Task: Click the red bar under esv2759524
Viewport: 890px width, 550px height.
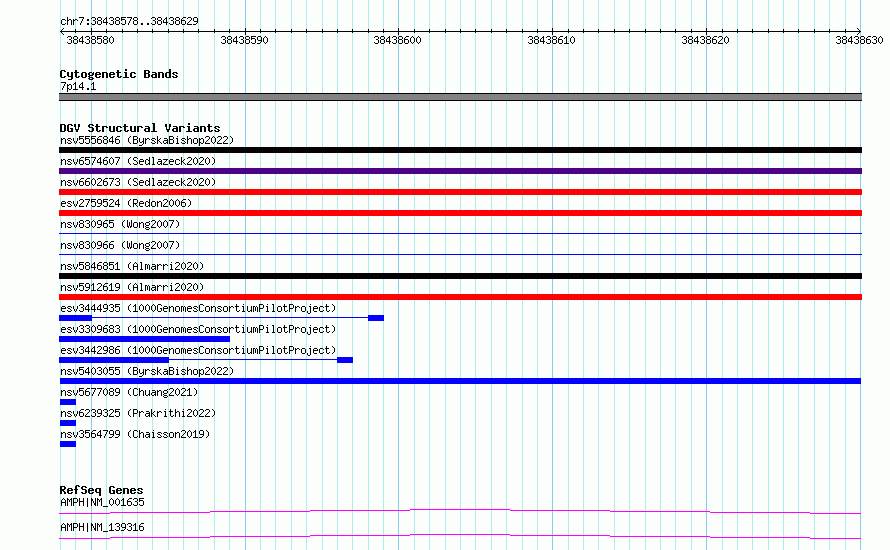Action: pyautogui.click(x=460, y=213)
